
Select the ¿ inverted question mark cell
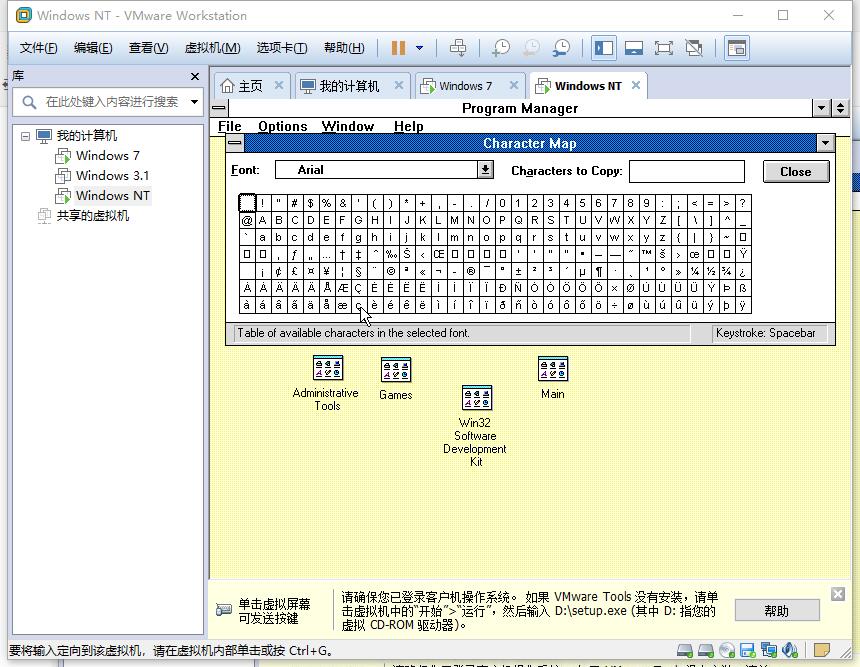pyautogui.click(x=743, y=271)
